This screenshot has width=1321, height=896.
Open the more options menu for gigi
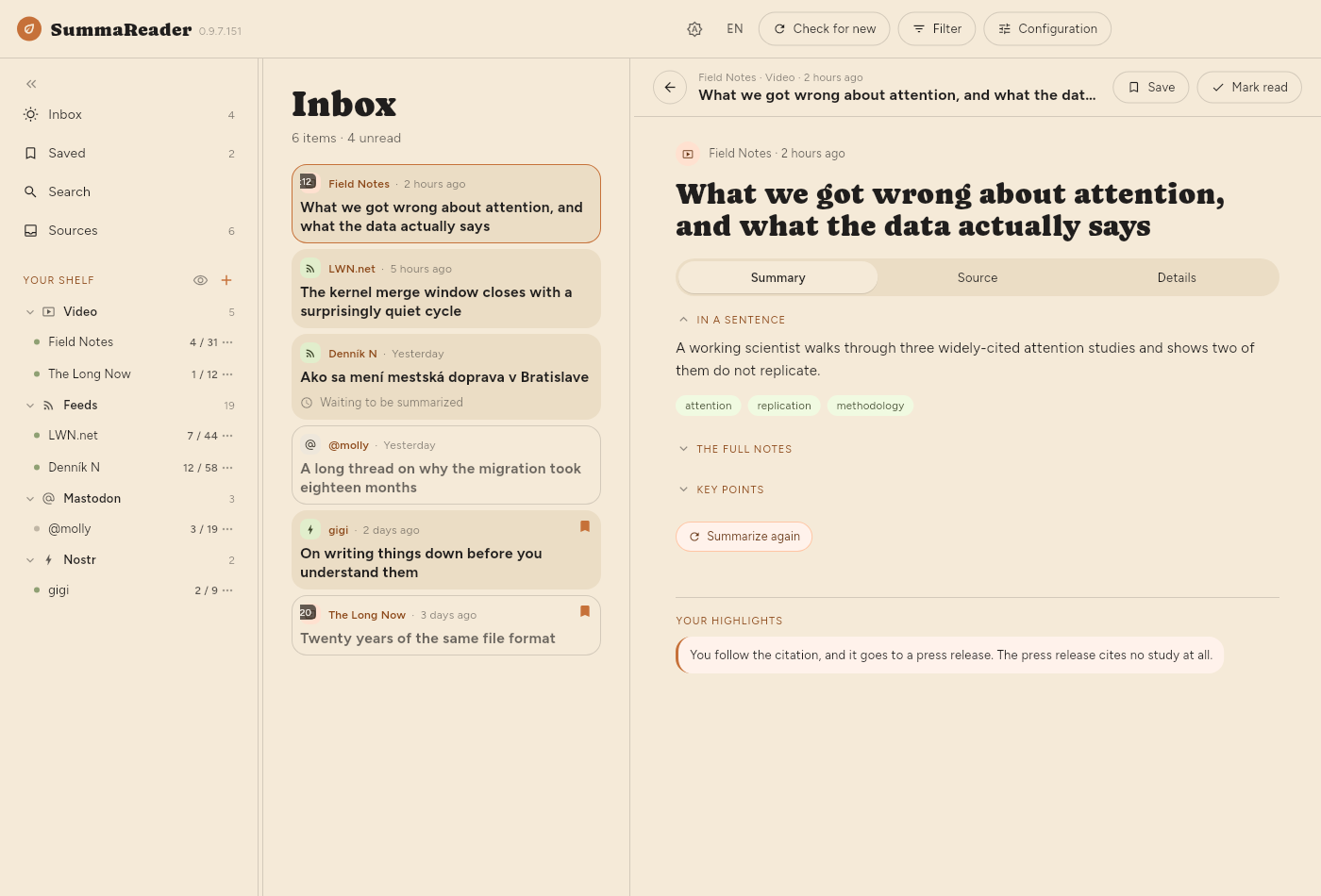227,590
